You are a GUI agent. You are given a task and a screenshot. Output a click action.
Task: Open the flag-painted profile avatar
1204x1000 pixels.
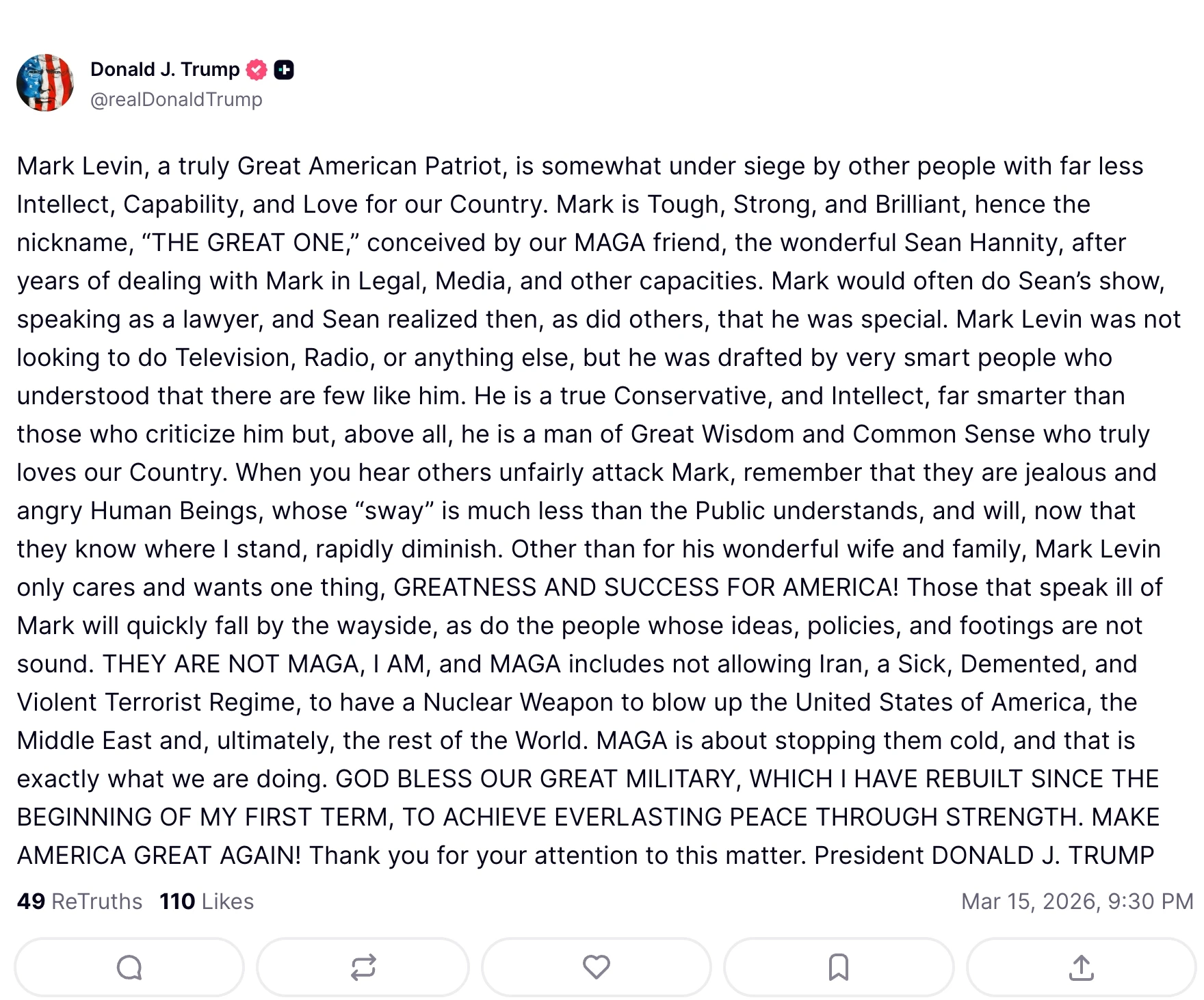(x=45, y=83)
